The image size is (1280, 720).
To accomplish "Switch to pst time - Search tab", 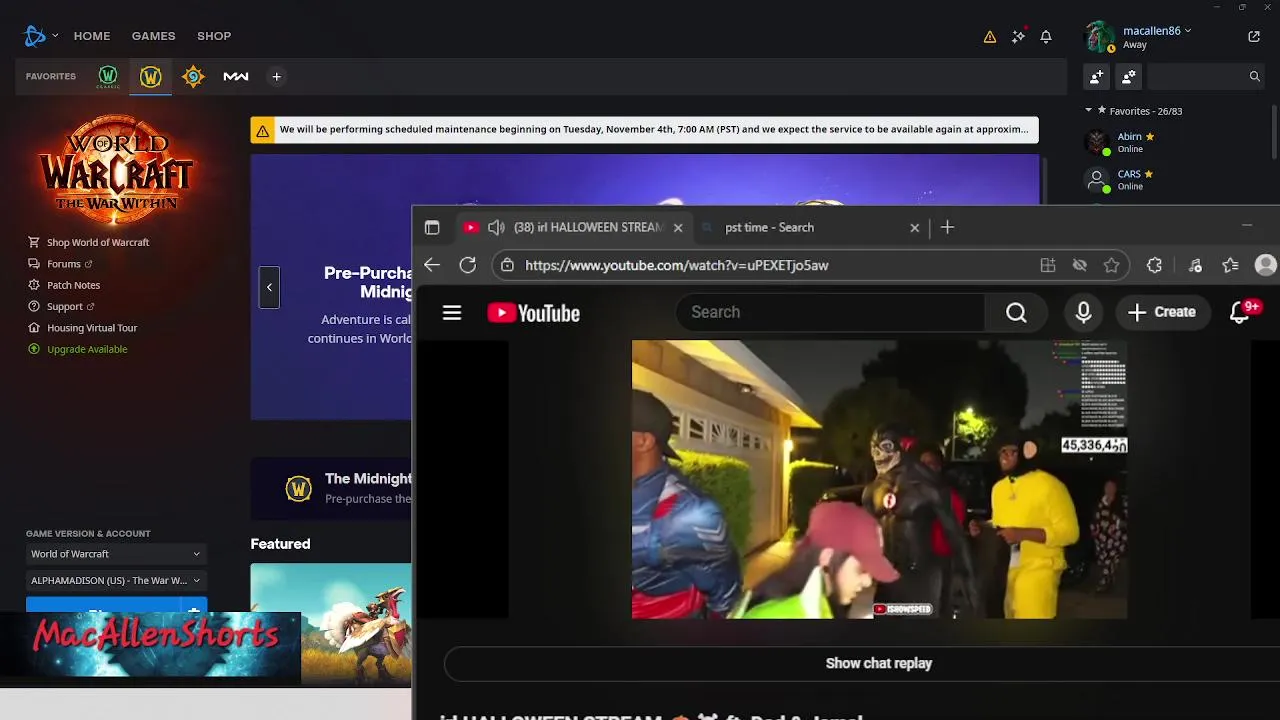I will 810,227.
